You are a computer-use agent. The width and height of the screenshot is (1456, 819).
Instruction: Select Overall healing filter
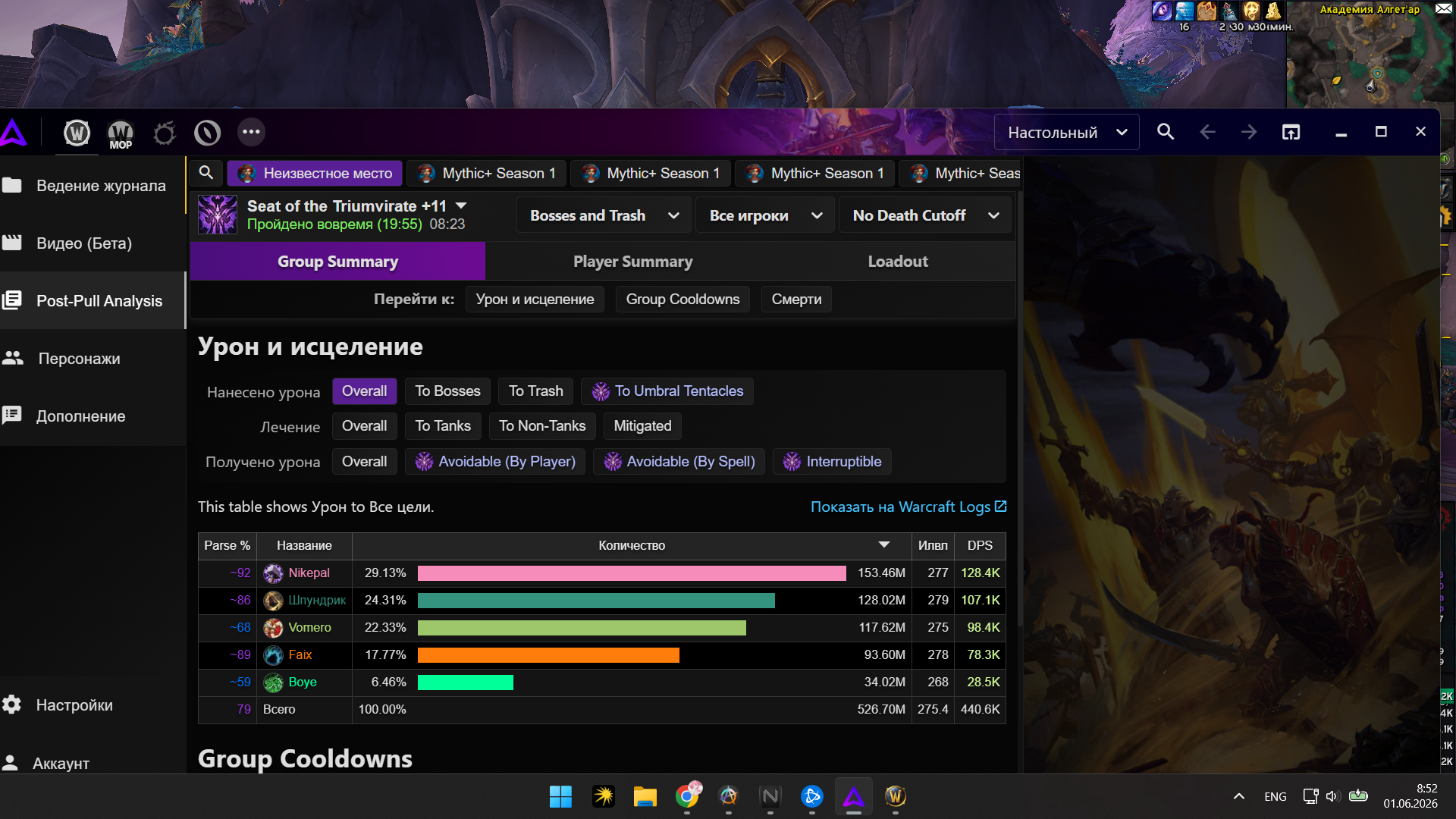tap(364, 426)
